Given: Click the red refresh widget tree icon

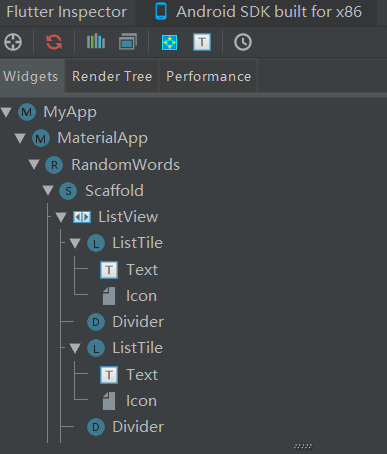Looking at the screenshot, I should point(54,42).
